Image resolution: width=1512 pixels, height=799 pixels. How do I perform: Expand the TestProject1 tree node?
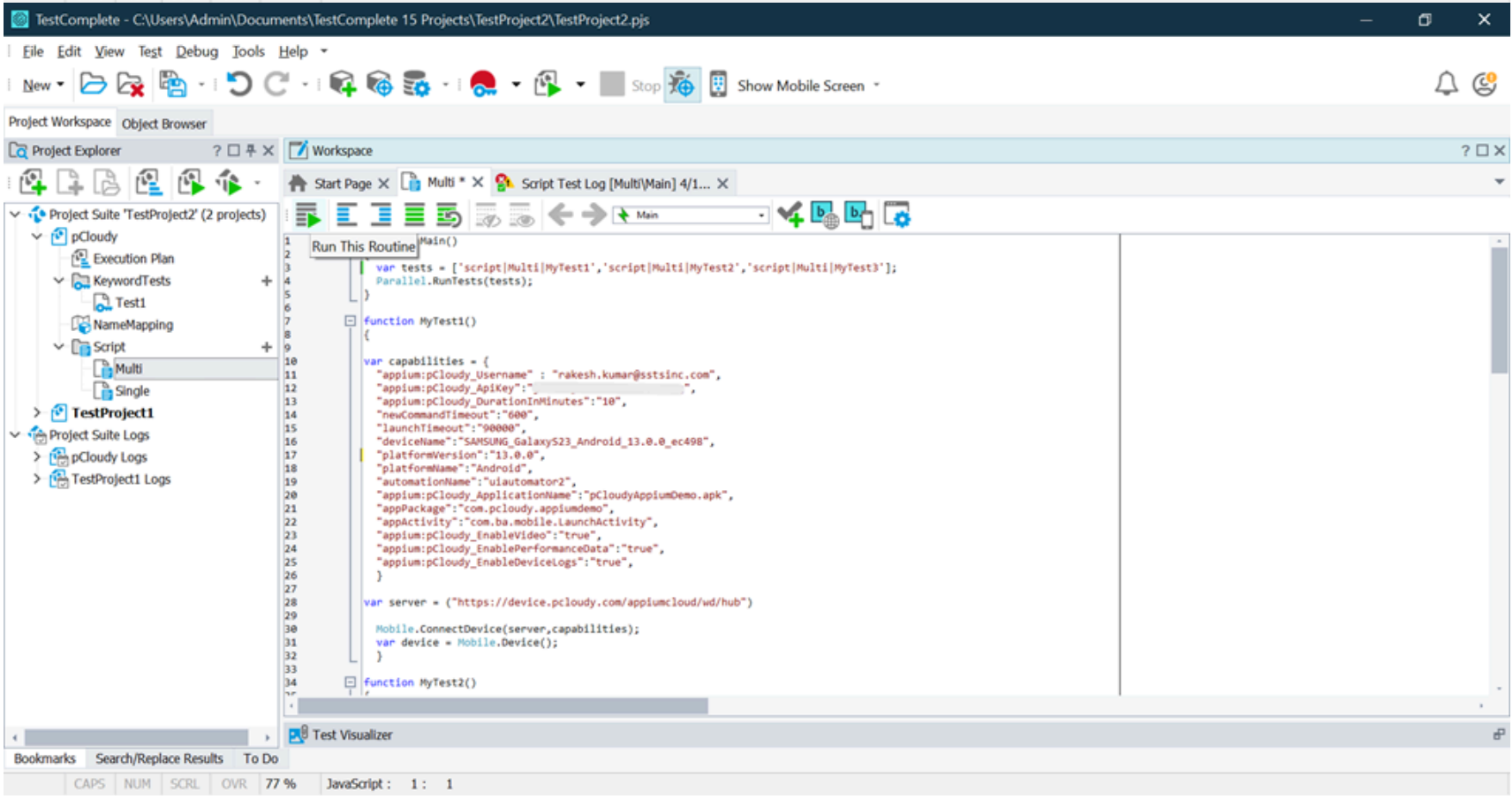point(37,413)
